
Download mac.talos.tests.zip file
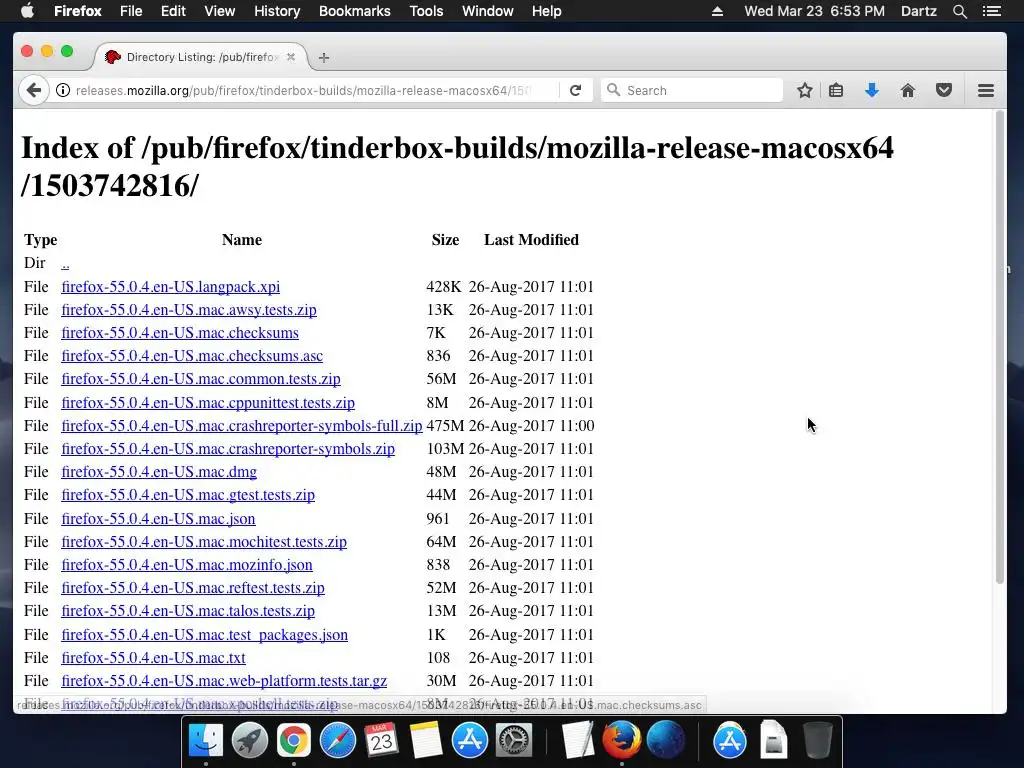(x=188, y=611)
